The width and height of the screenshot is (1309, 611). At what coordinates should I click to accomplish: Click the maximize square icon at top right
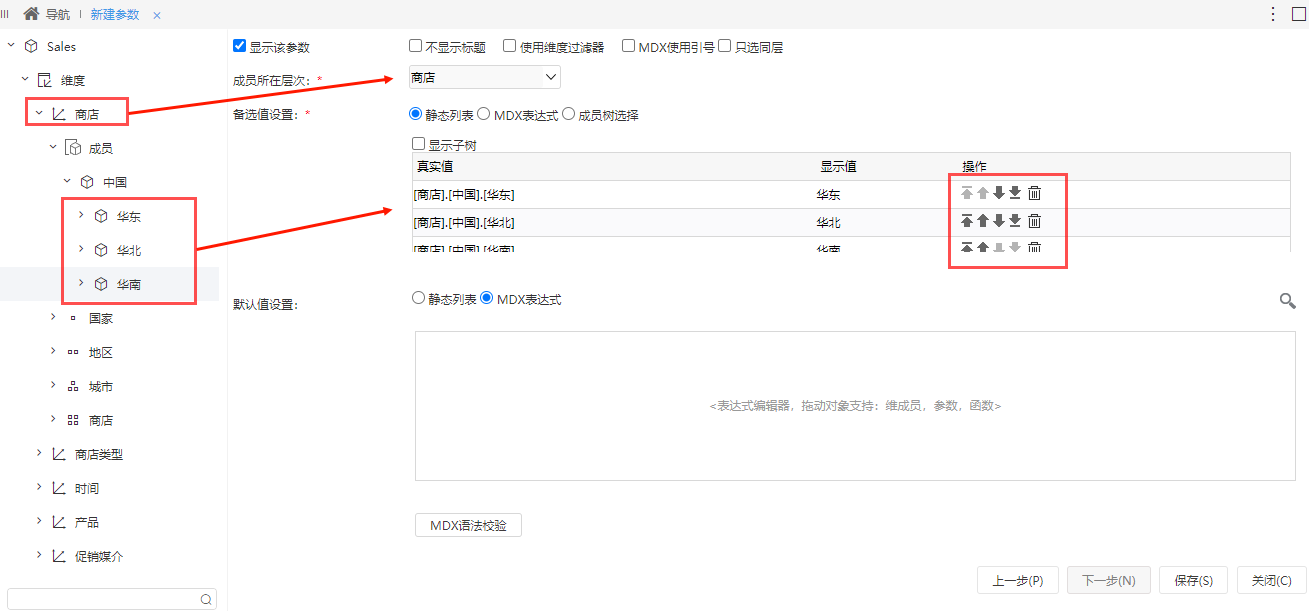point(1299,14)
